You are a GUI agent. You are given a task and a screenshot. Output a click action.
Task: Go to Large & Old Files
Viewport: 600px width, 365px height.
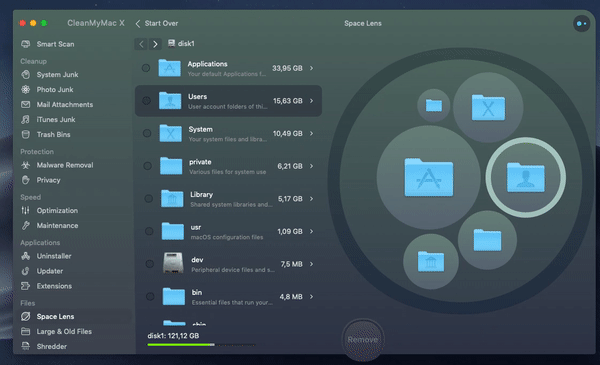pos(64,331)
